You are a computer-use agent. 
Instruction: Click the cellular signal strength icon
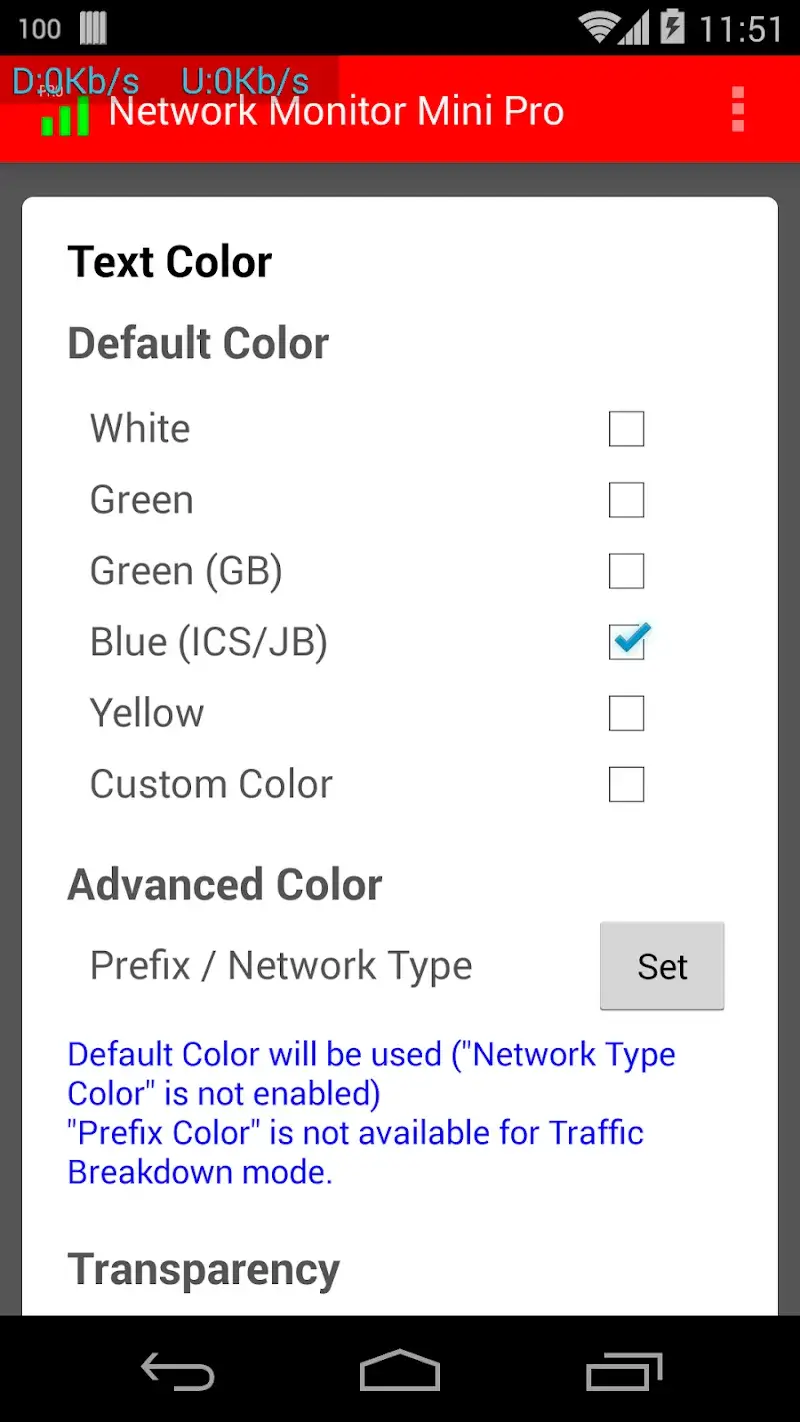(634, 28)
